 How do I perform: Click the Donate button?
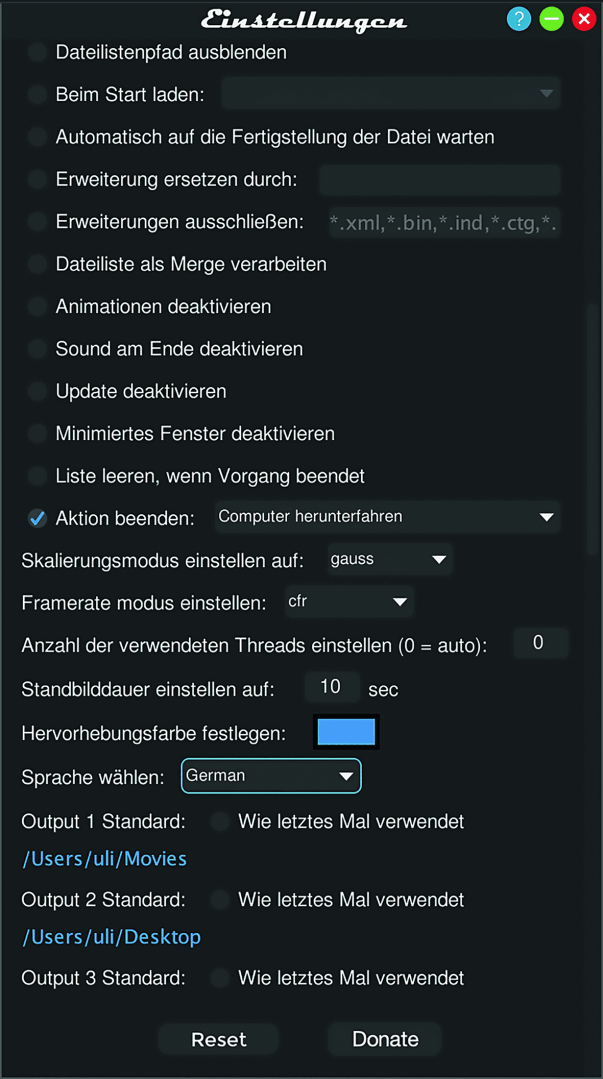pyautogui.click(x=384, y=1039)
